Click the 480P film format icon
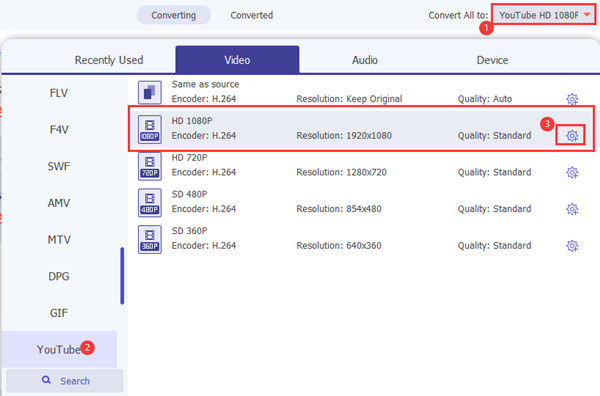Image resolution: width=600 pixels, height=396 pixels. coord(150,203)
